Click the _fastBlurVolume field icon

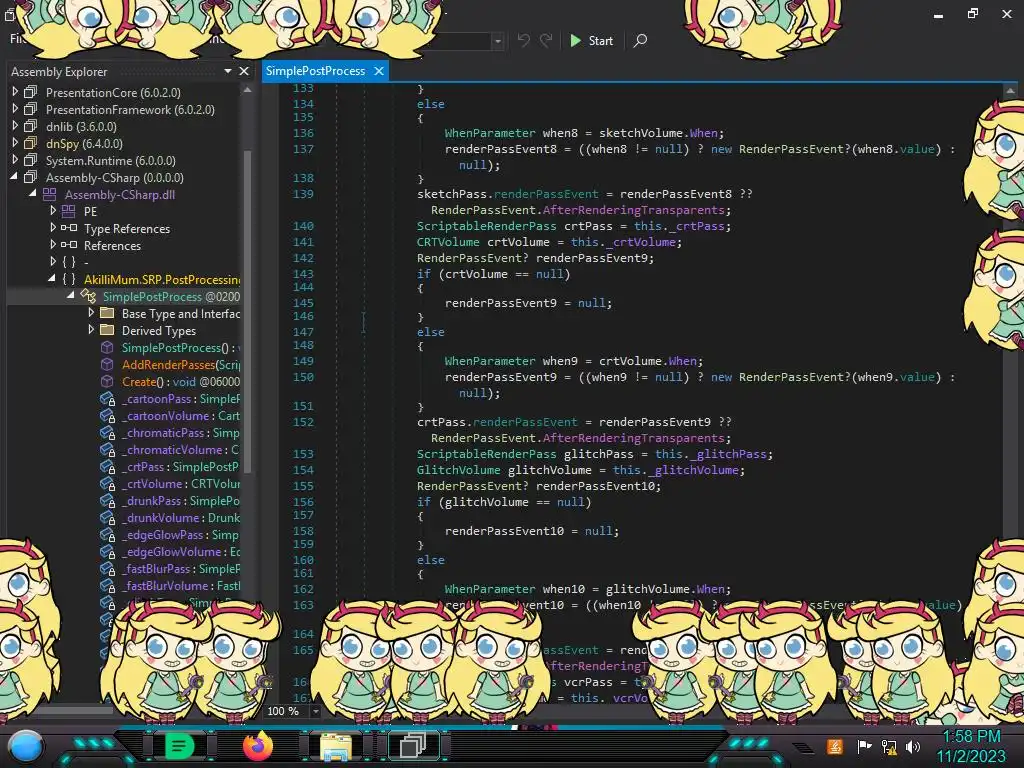[107, 585]
